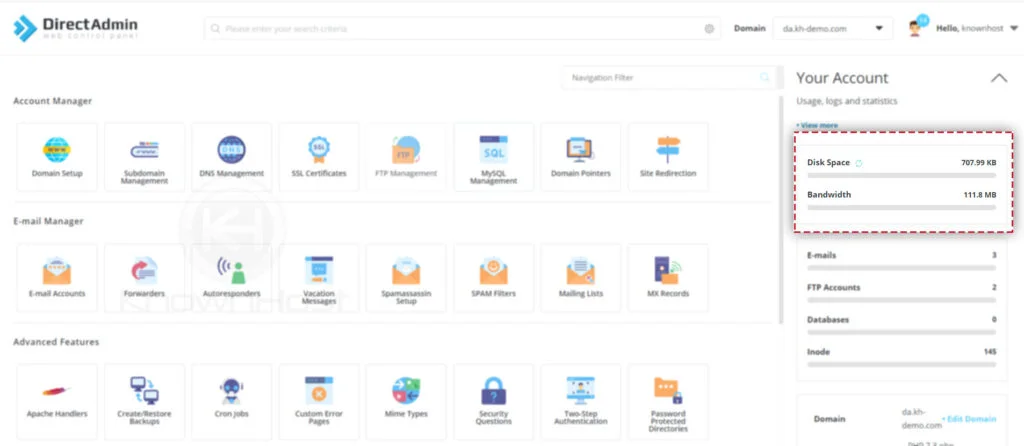Open Domain Setup
This screenshot has height=446, width=1024.
pos(57,157)
